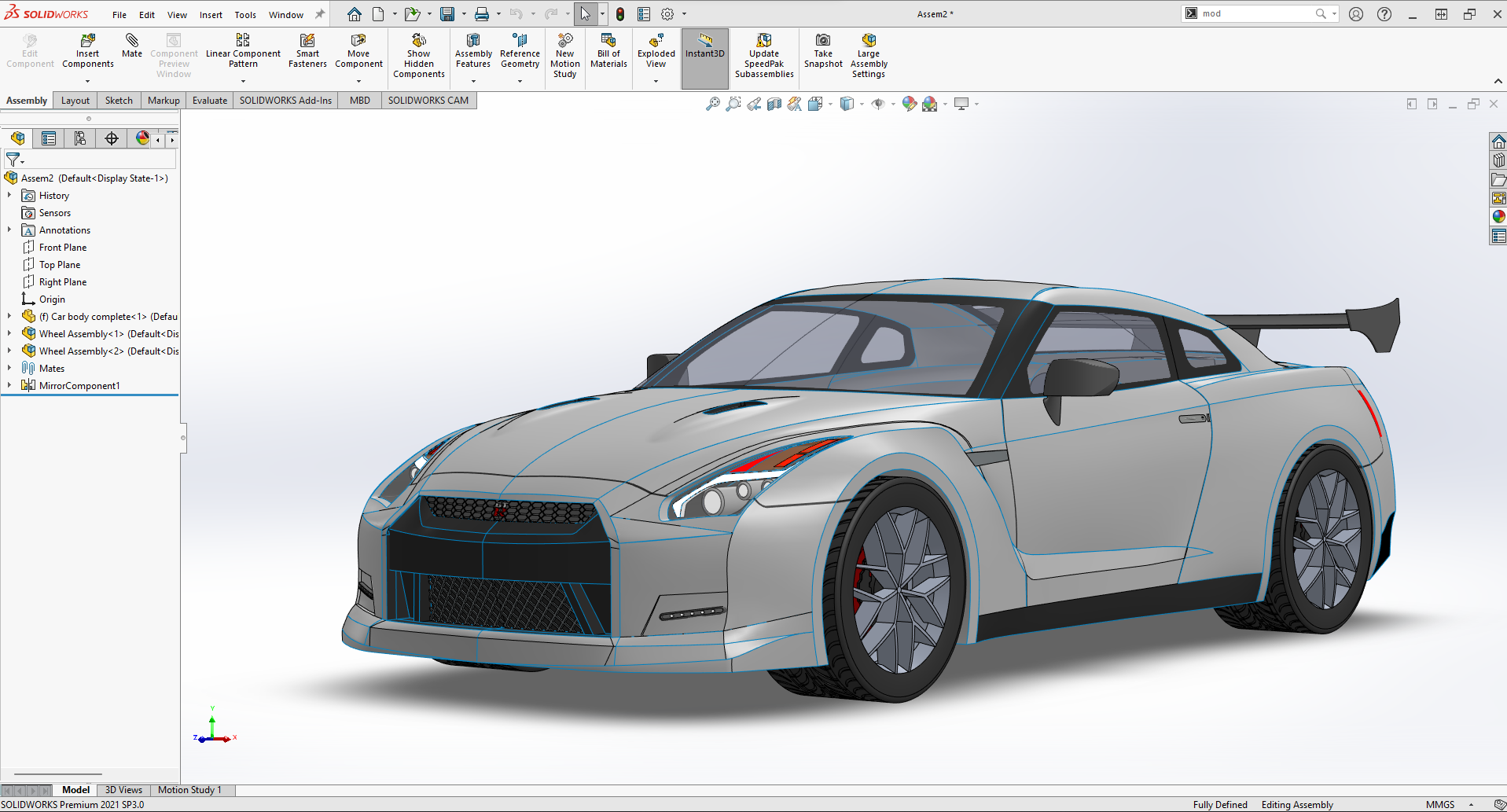Open the 3D Views bottom tab
The height and width of the screenshot is (812, 1507).
(x=123, y=790)
